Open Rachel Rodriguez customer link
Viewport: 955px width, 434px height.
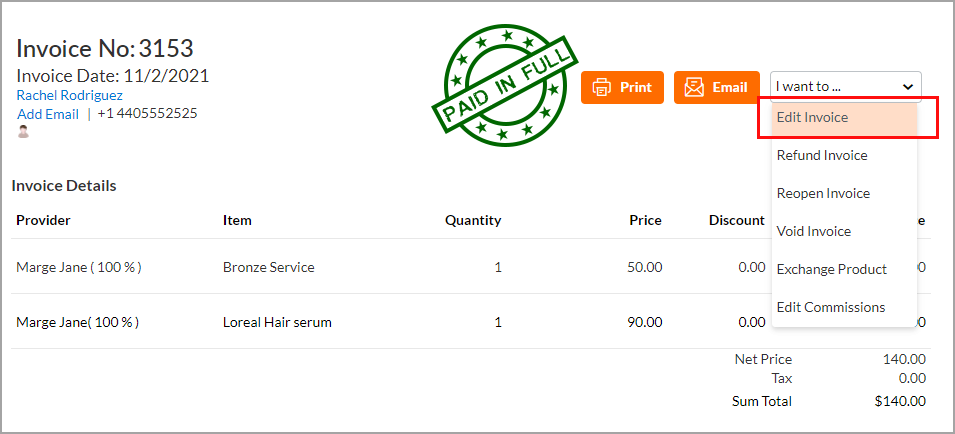69,96
